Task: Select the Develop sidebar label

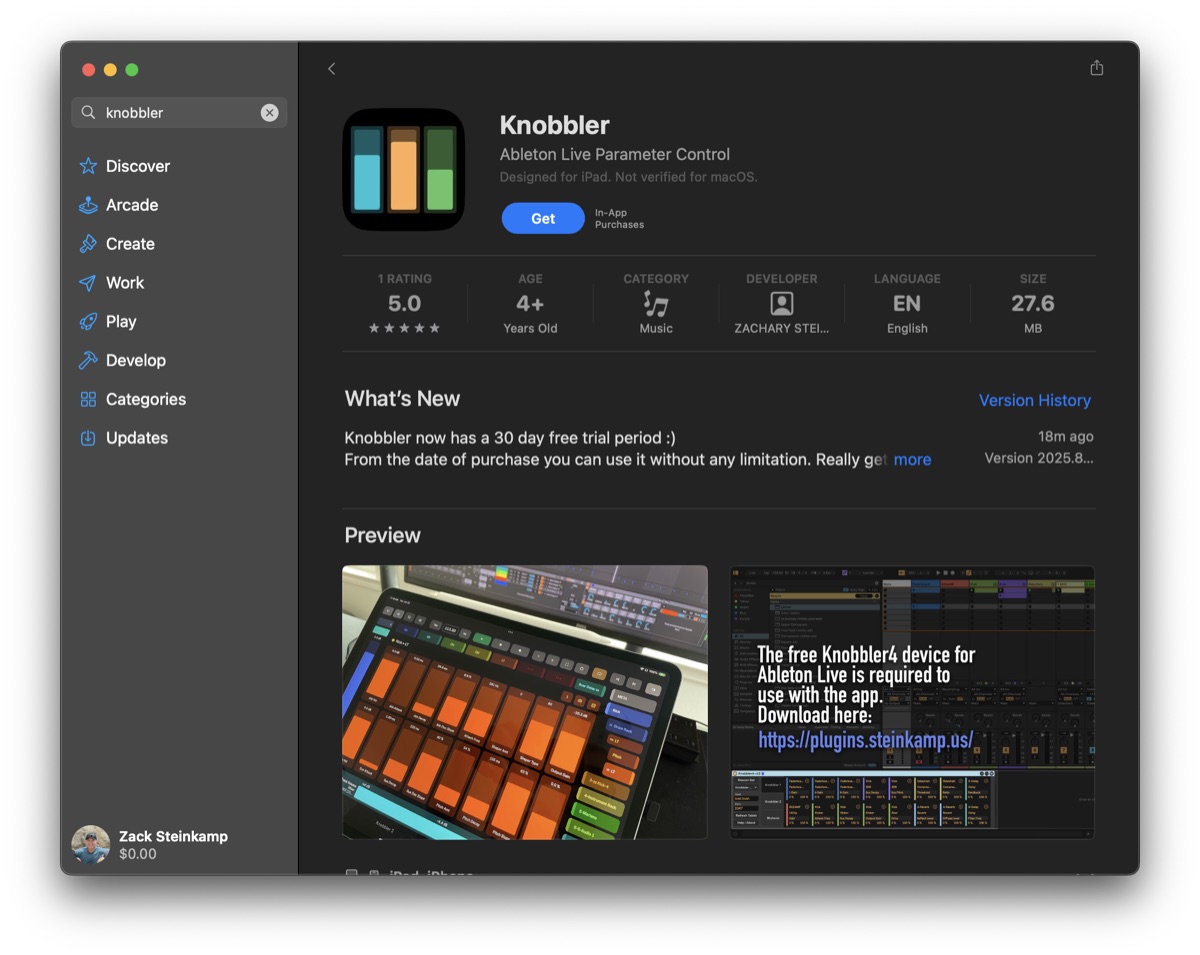Action: point(136,360)
